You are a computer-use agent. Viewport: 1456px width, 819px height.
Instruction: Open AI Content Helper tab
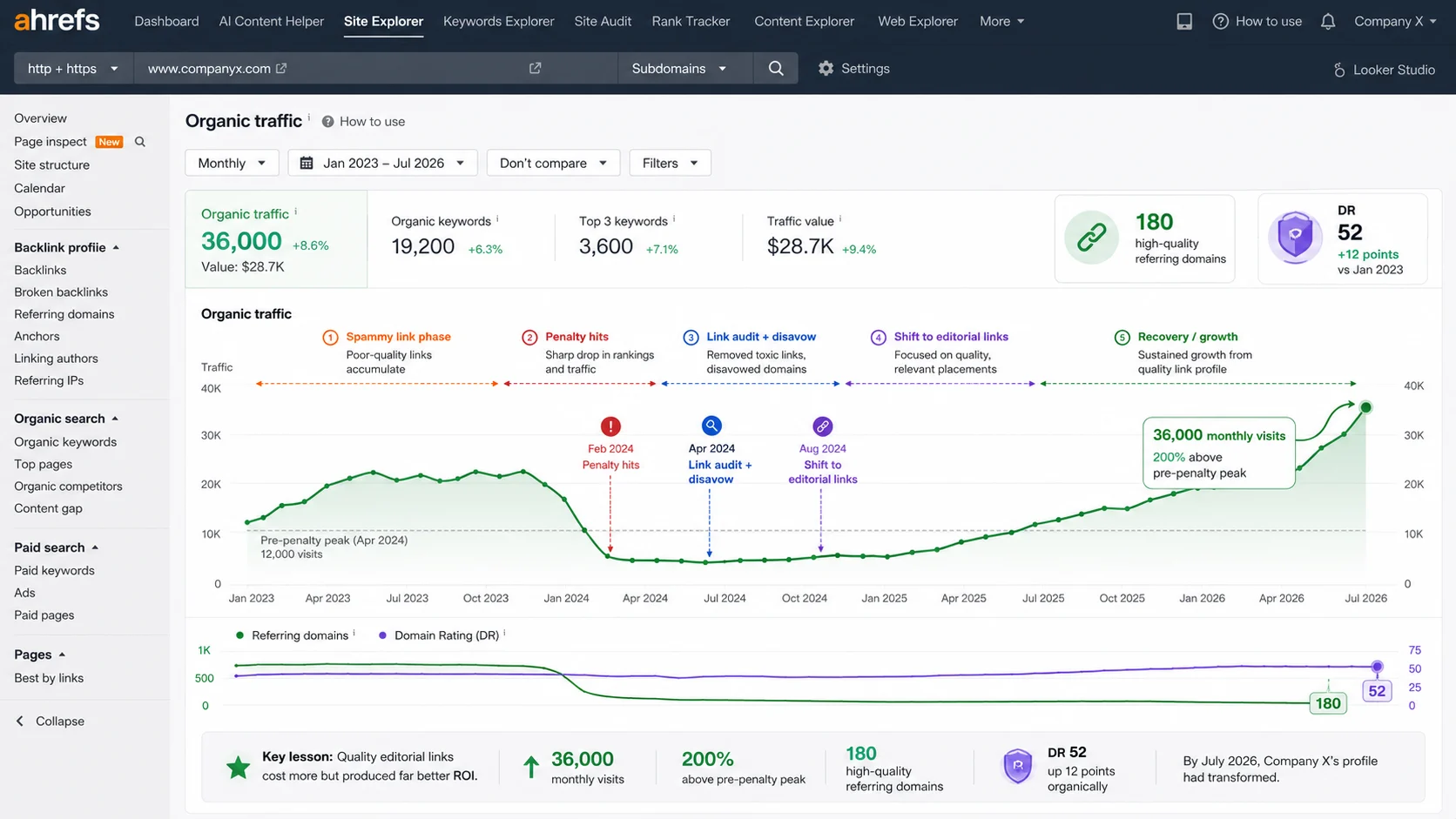point(271,21)
